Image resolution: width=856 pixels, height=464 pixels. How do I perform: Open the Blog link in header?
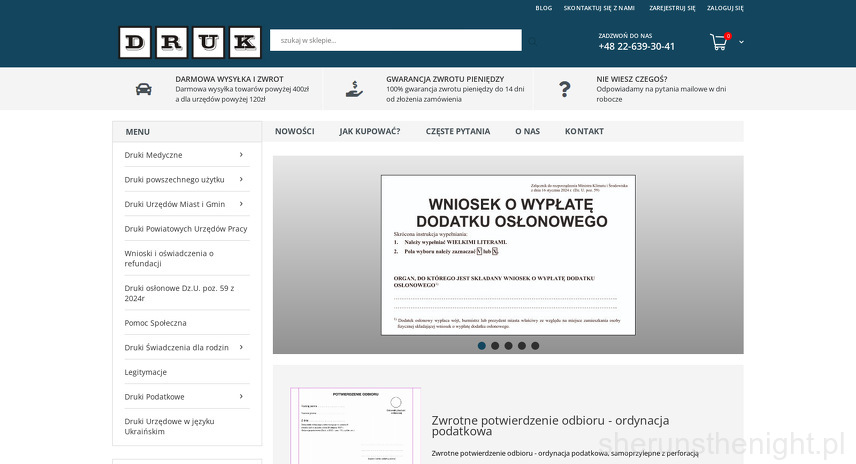pyautogui.click(x=543, y=8)
